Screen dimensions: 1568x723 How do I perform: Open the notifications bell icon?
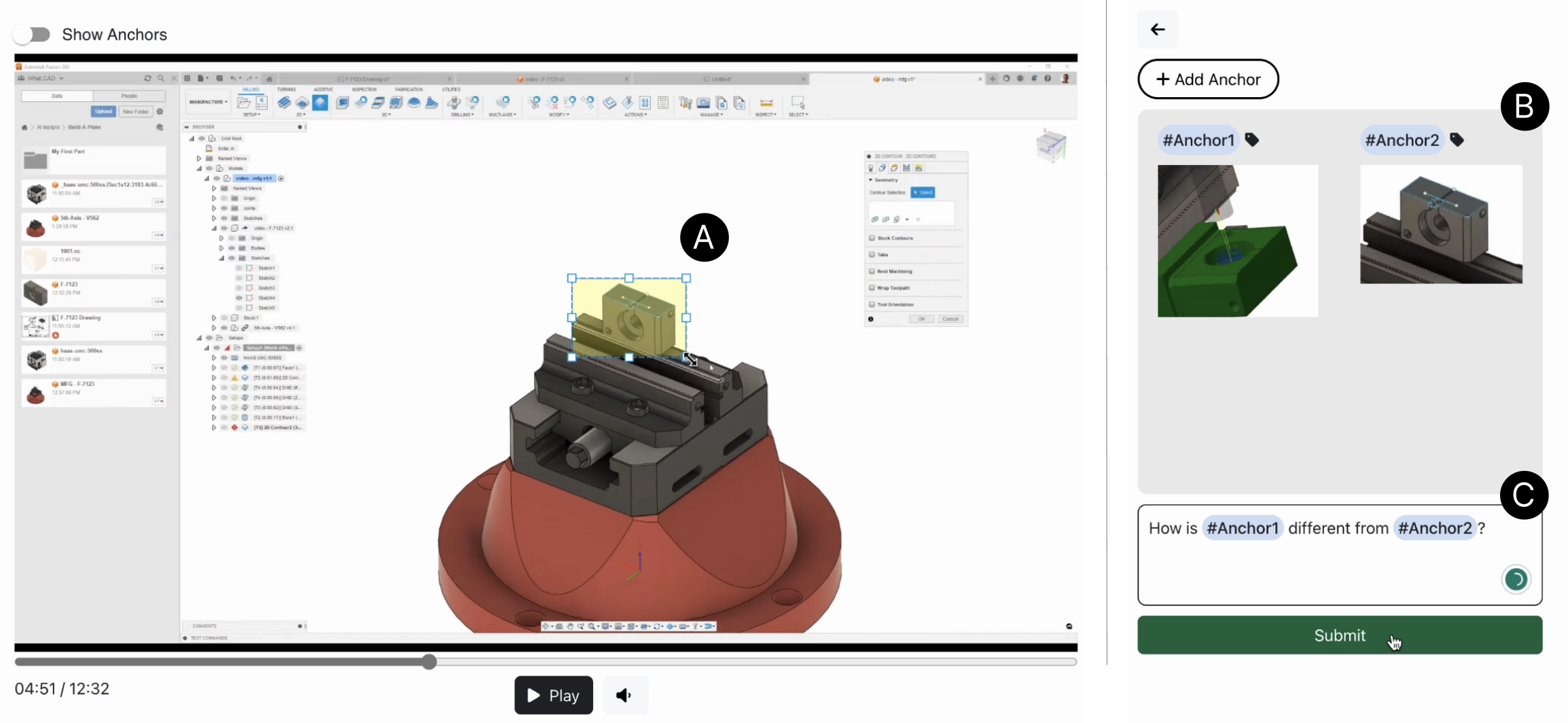coord(1035,79)
